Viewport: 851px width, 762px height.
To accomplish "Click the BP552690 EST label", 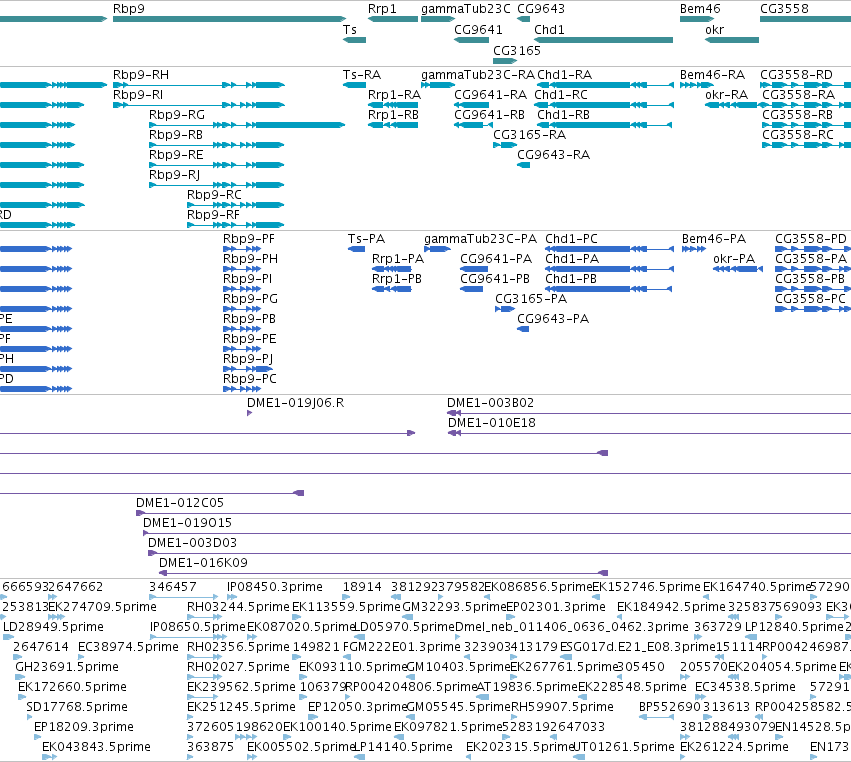I will pos(670,707).
